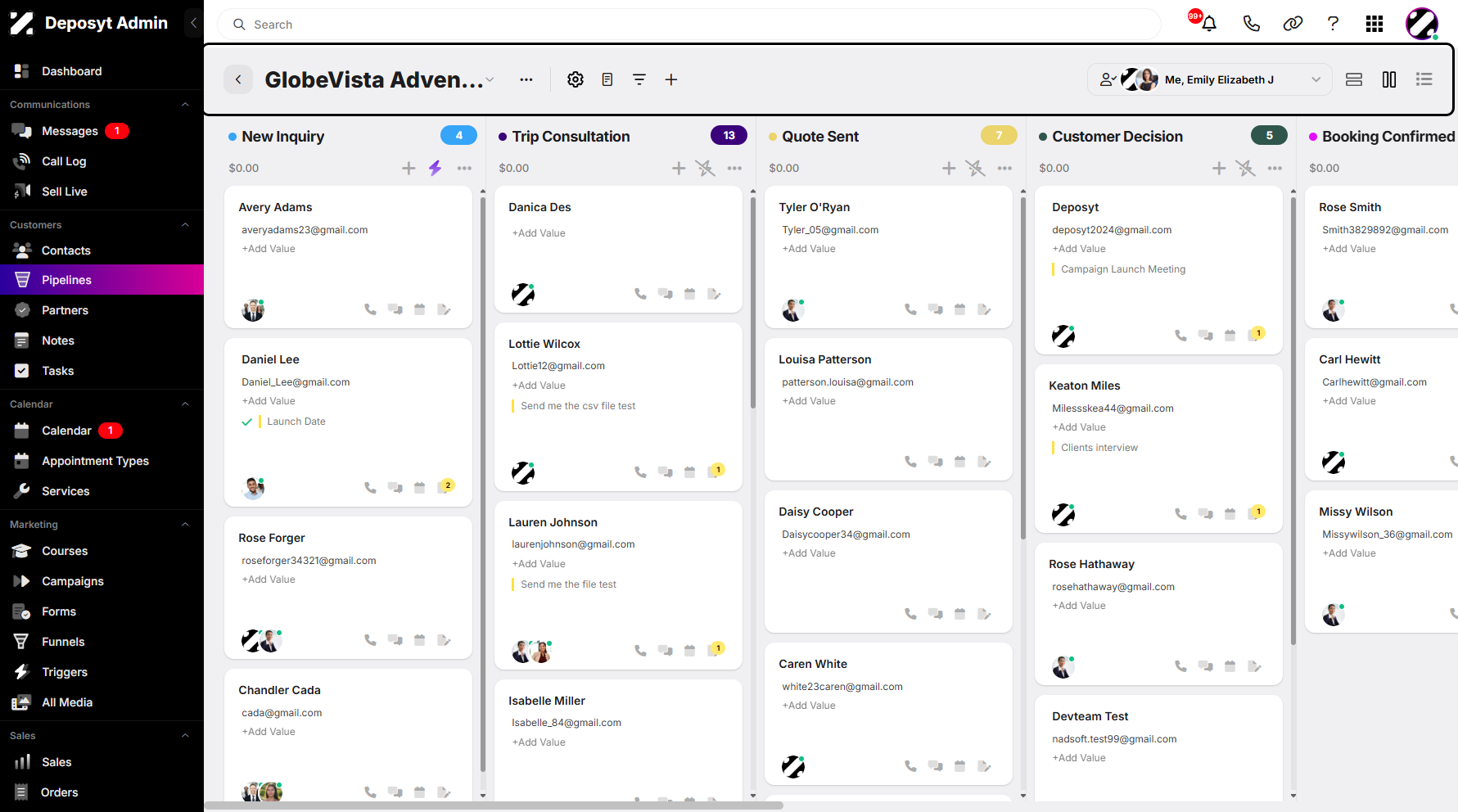
Task: Open notifications bell icon
Action: point(1208,23)
